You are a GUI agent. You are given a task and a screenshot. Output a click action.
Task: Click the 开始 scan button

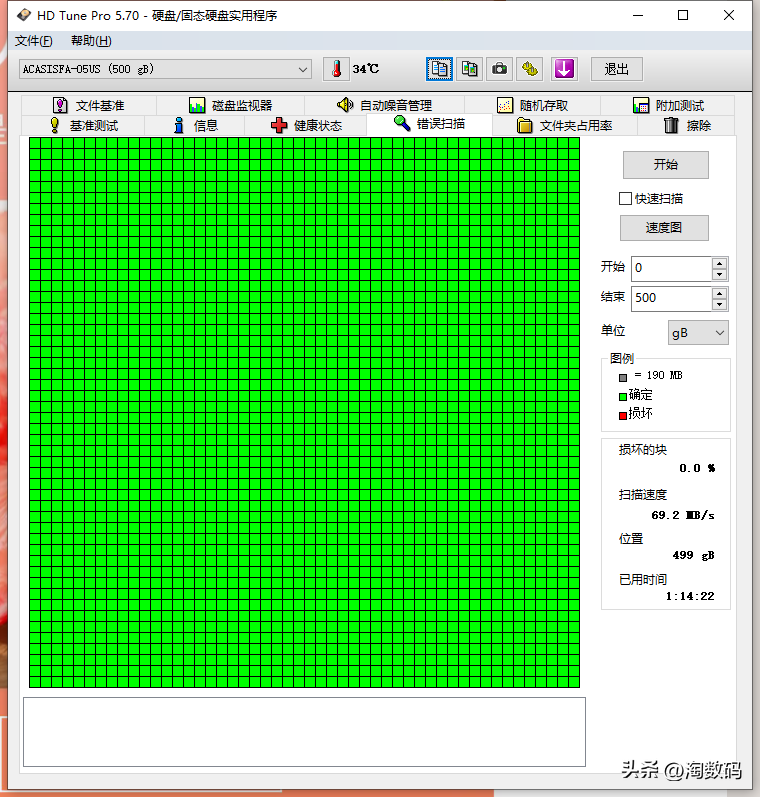[x=665, y=165]
